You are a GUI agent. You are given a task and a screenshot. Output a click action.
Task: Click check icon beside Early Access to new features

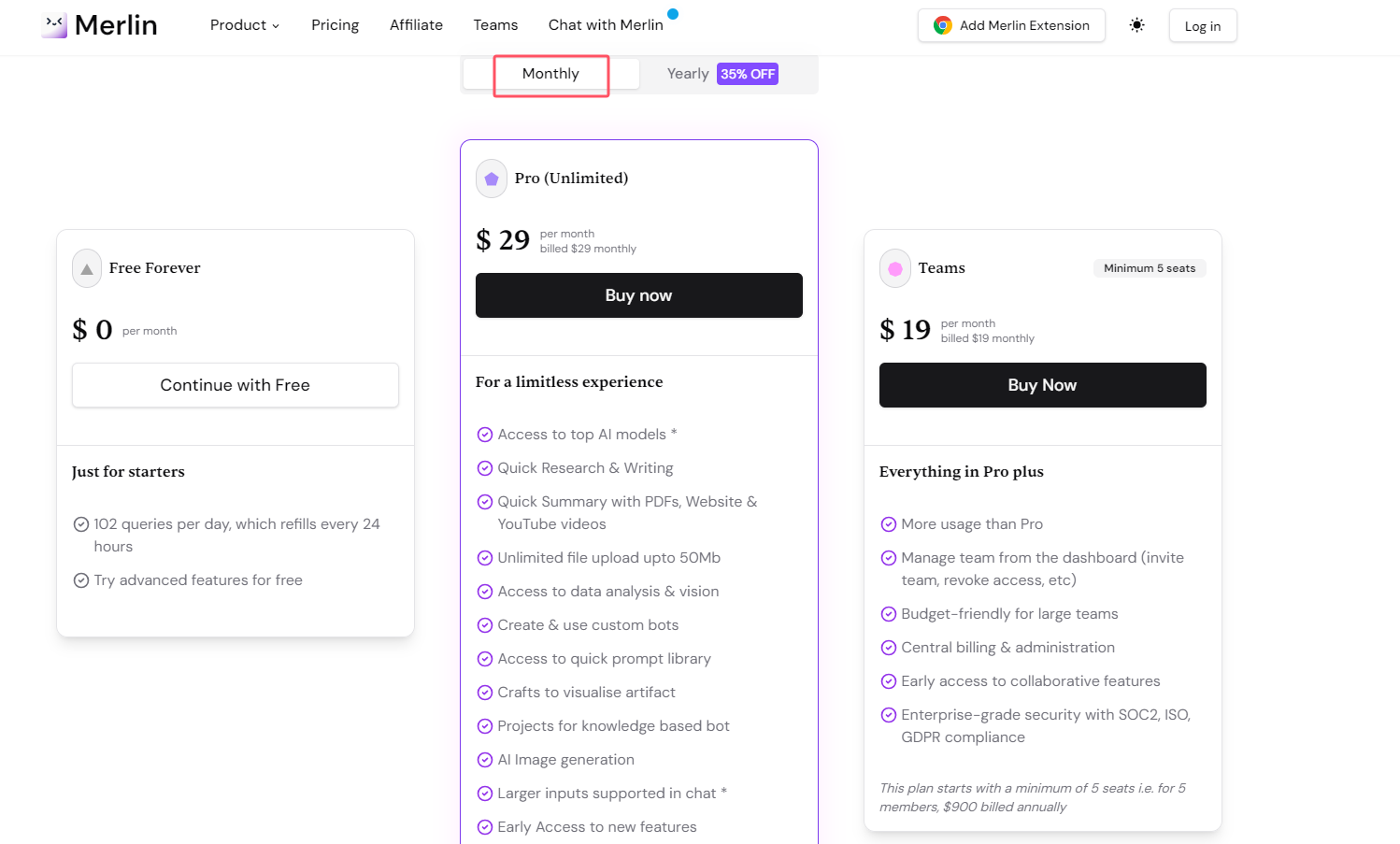tap(485, 827)
